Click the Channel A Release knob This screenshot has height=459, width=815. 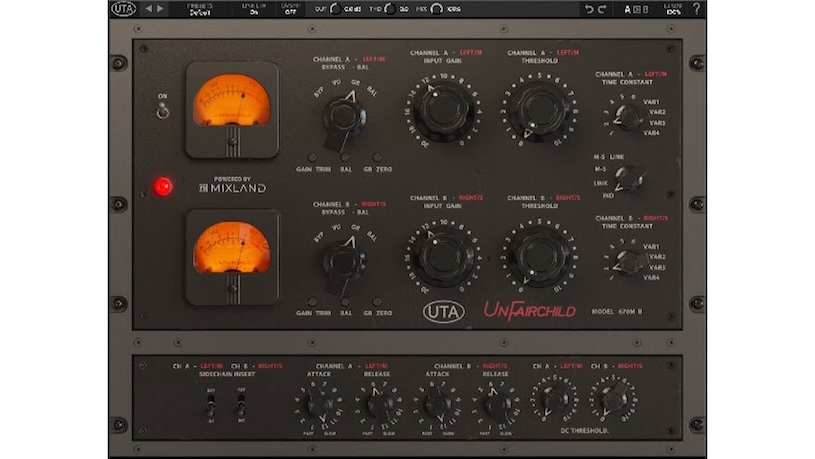coord(379,403)
